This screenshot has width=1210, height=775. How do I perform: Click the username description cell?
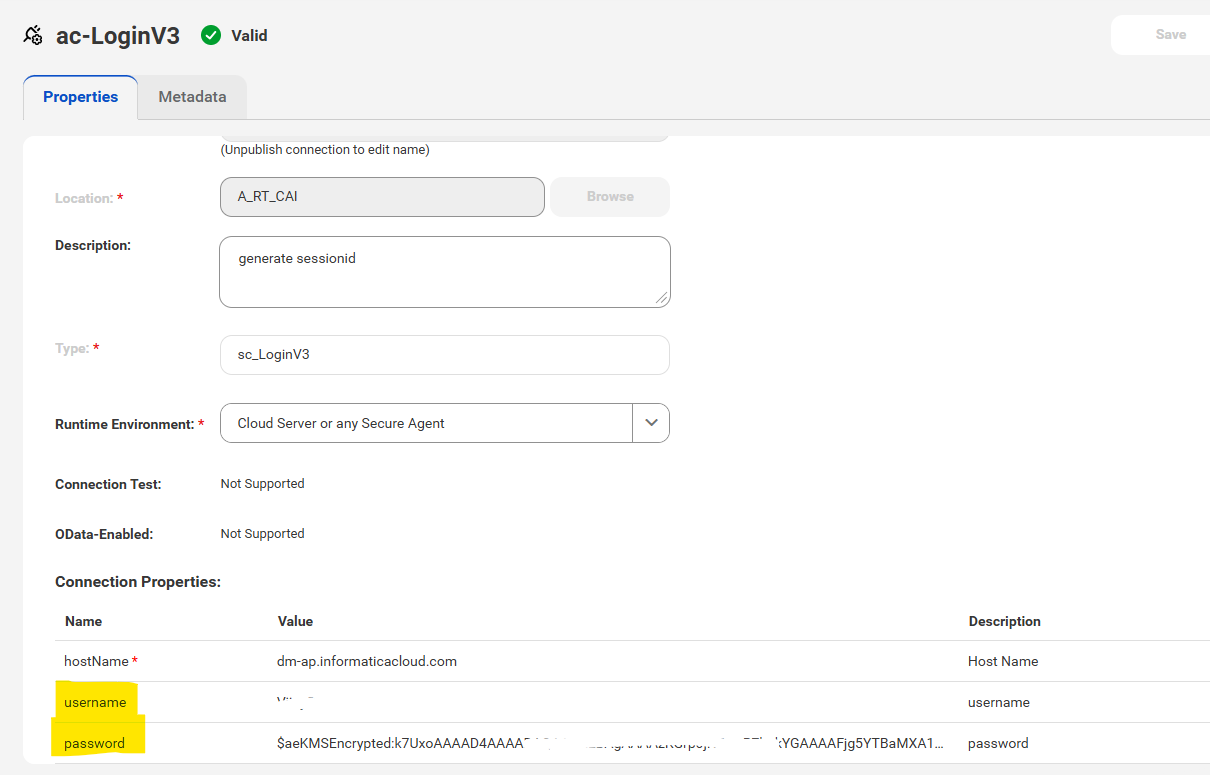pyautogui.click(x=999, y=702)
